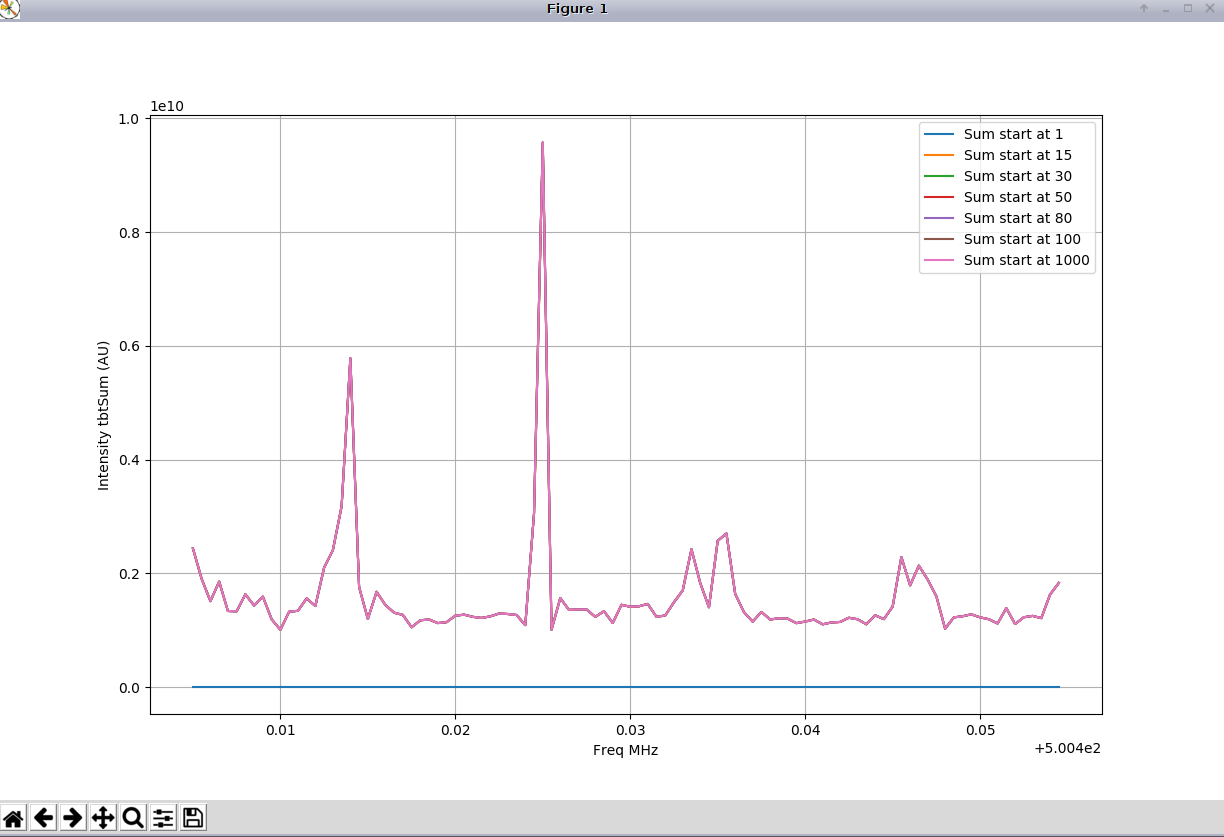
Task: Open the window menu icon in top-left corner
Action: [9, 9]
